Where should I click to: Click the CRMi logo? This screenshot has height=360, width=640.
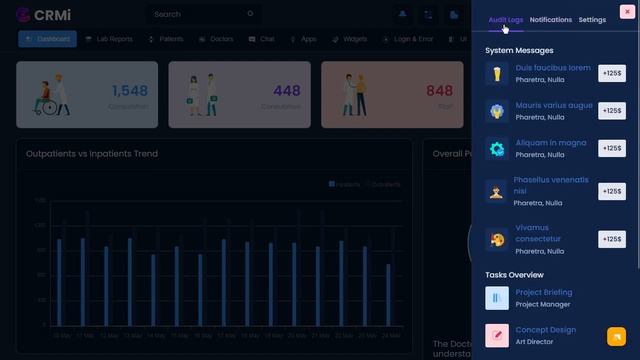pyautogui.click(x=43, y=15)
